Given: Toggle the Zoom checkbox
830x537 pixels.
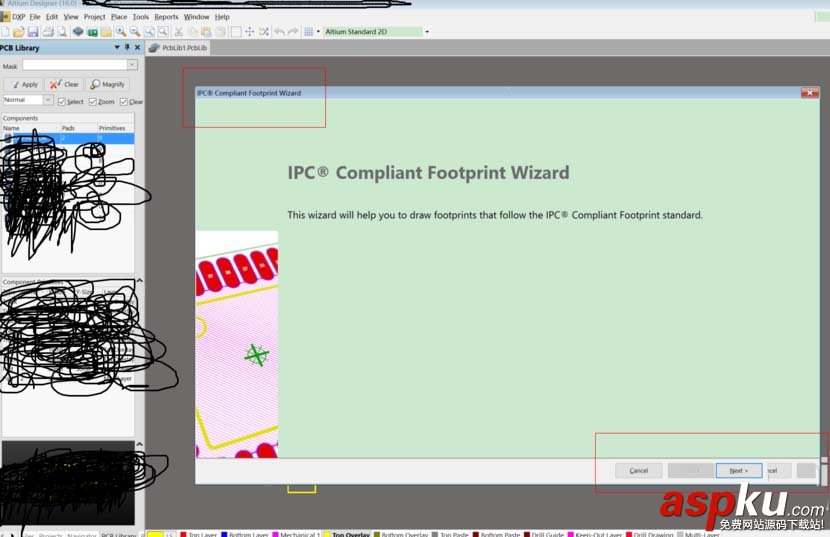Looking at the screenshot, I should (x=93, y=102).
